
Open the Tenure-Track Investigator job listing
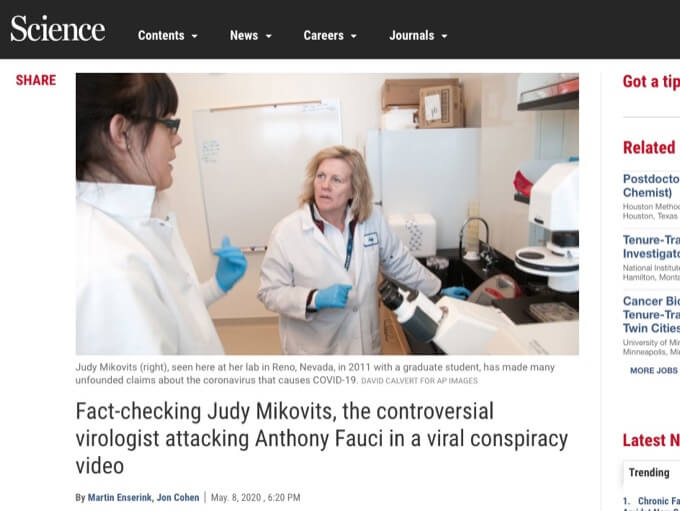point(651,247)
